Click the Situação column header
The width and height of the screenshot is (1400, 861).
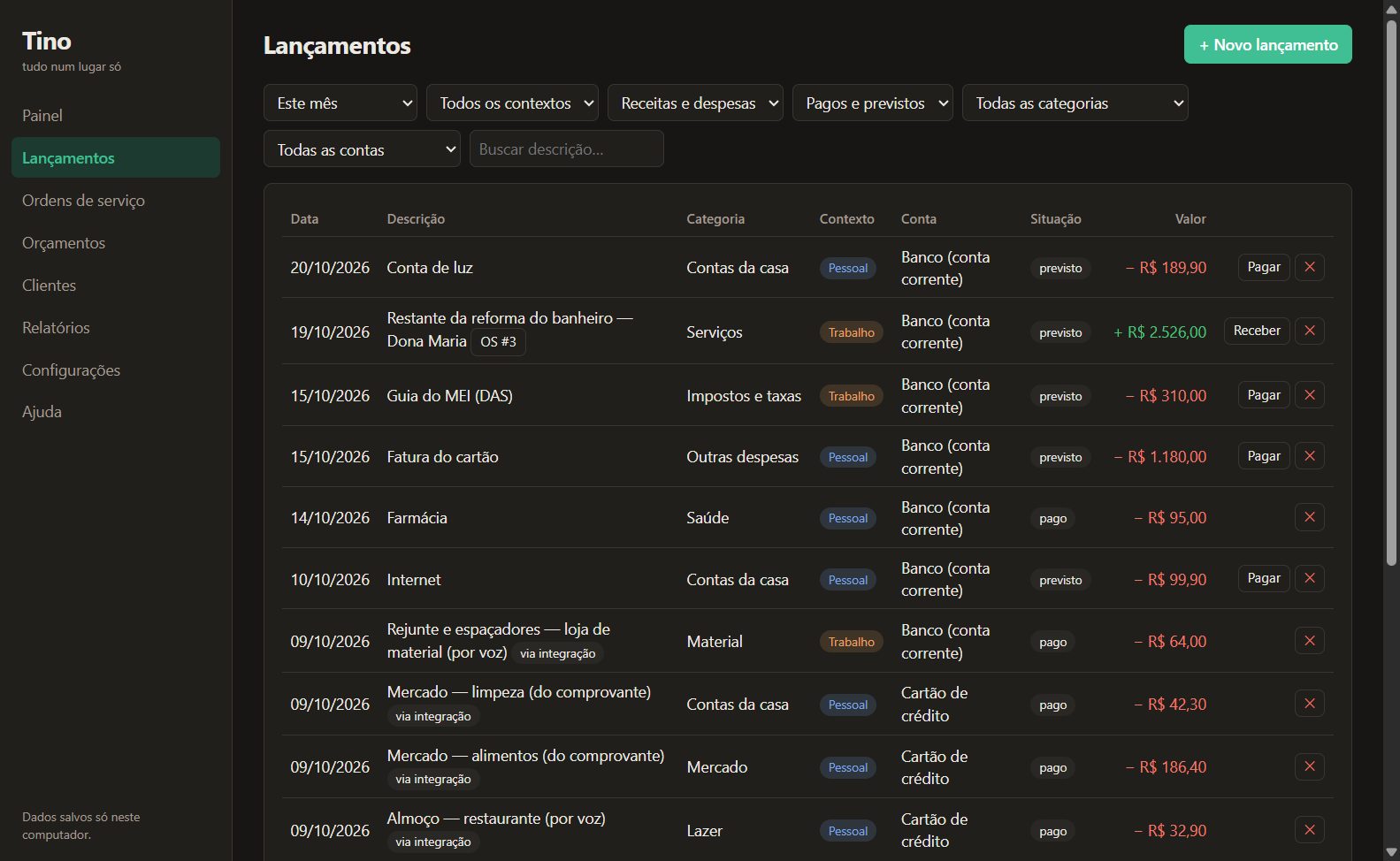click(x=1055, y=219)
